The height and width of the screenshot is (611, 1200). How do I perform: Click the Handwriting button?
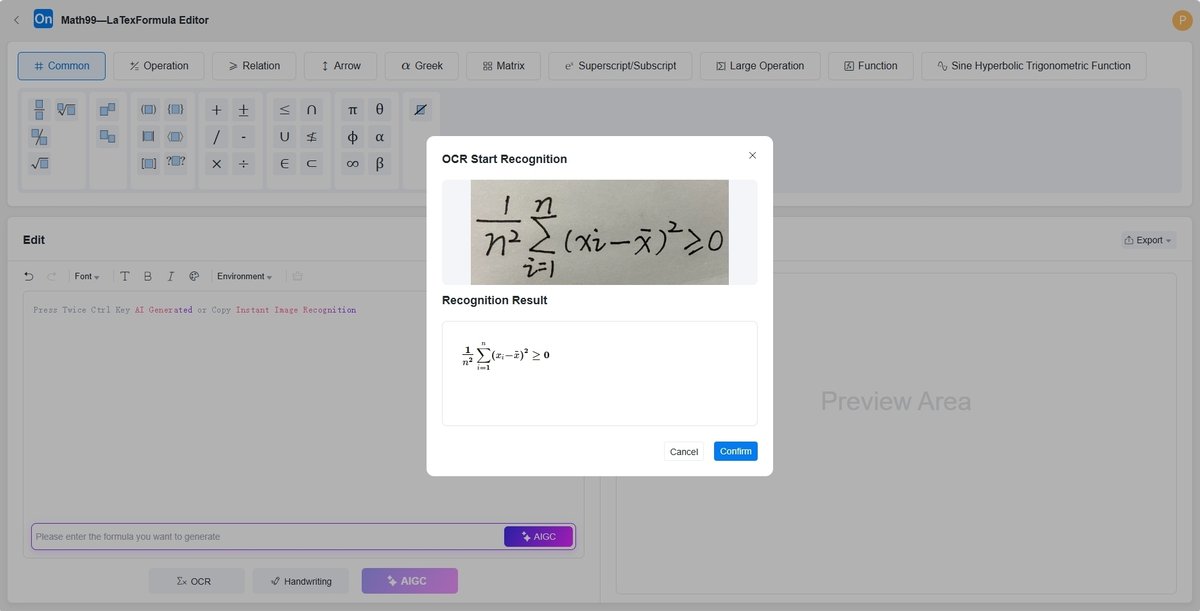300,580
